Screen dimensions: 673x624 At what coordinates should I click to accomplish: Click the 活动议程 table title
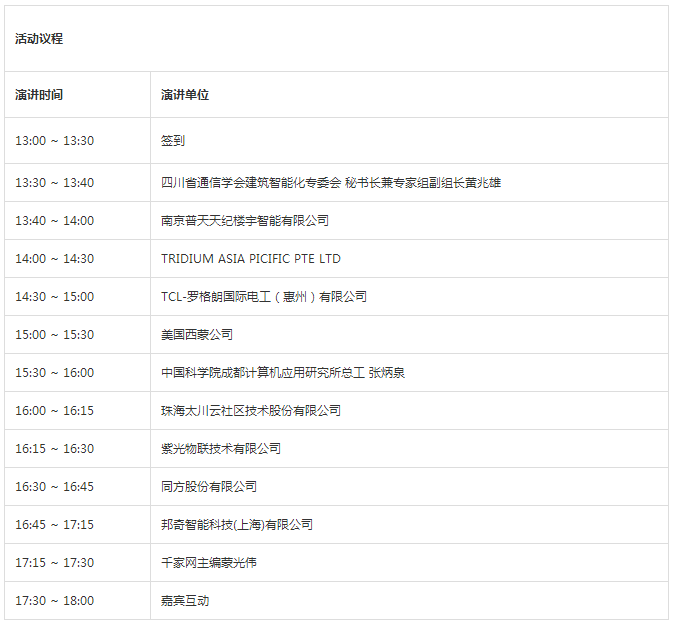click(39, 39)
